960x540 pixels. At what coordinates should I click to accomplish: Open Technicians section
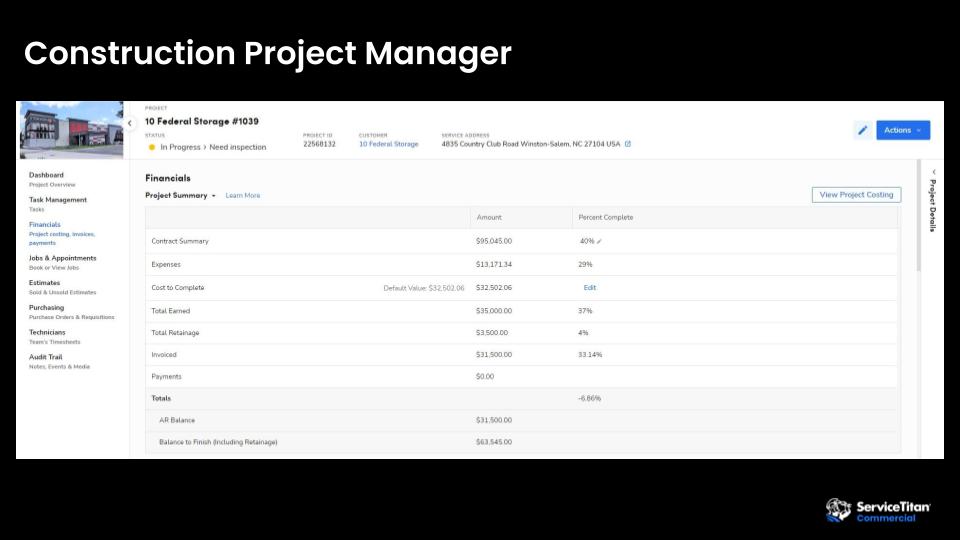click(47, 332)
